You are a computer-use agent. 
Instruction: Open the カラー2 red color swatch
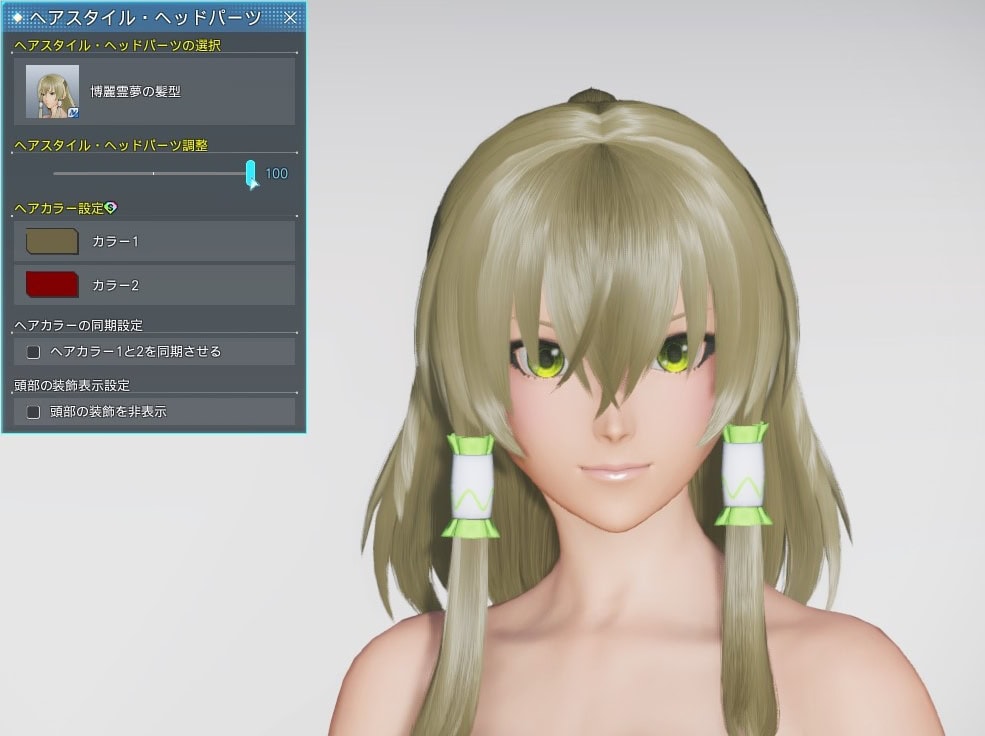52,284
